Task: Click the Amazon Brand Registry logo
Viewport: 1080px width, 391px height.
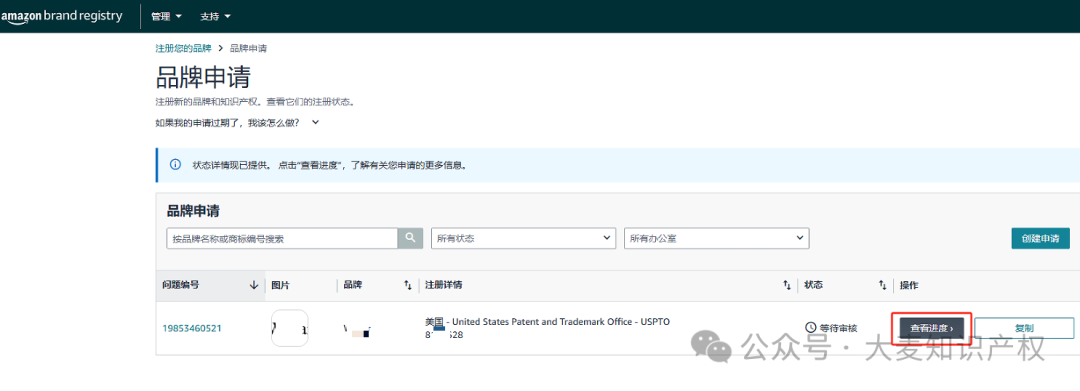Action: point(61,16)
